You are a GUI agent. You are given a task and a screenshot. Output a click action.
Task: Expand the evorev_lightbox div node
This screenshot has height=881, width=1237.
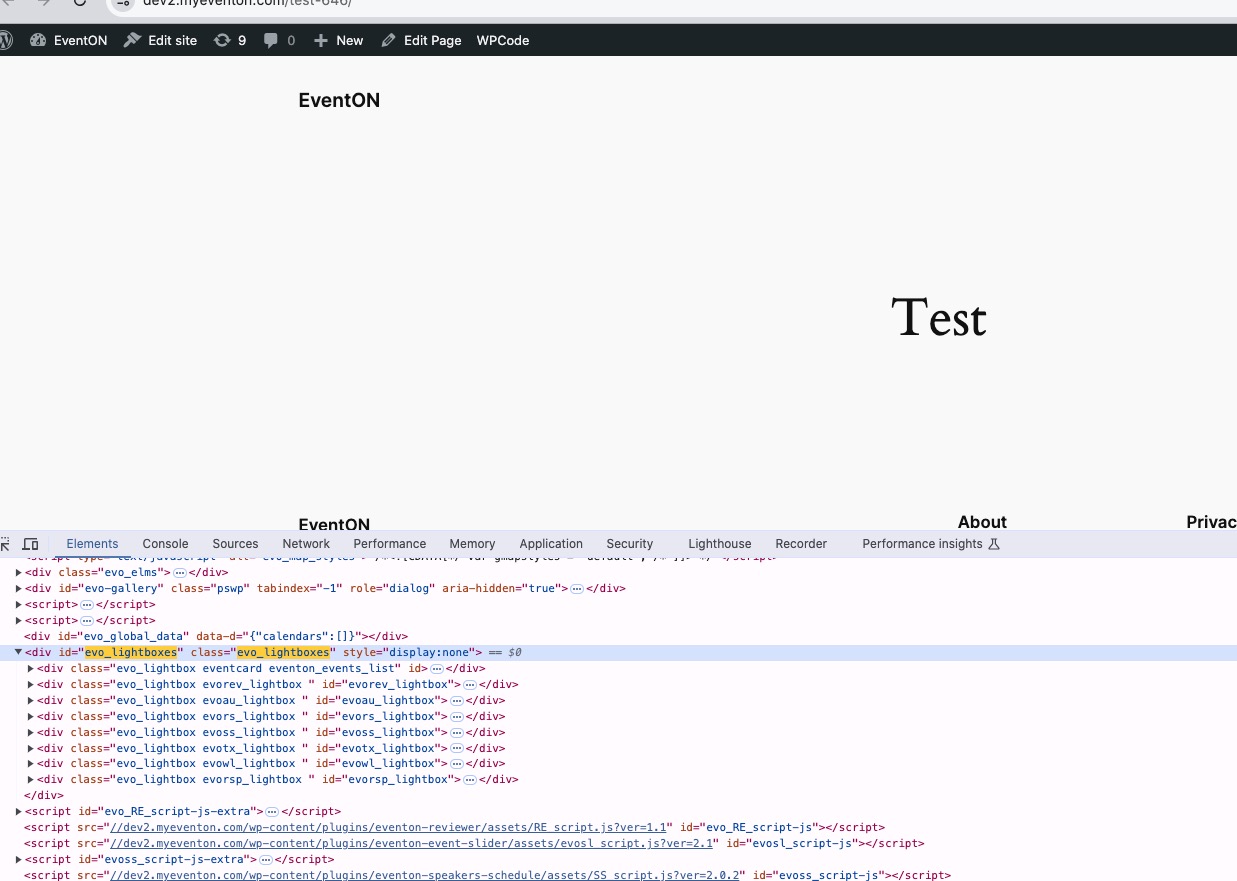coord(31,684)
